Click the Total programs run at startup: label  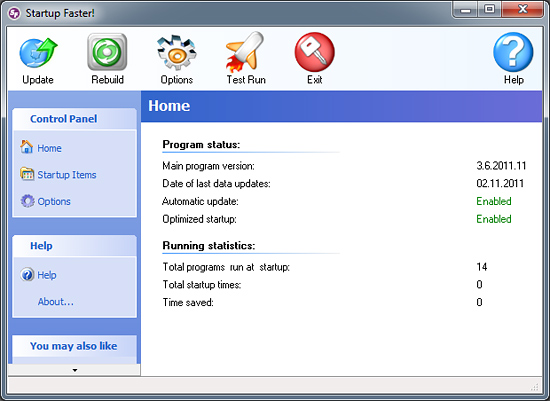click(x=226, y=267)
